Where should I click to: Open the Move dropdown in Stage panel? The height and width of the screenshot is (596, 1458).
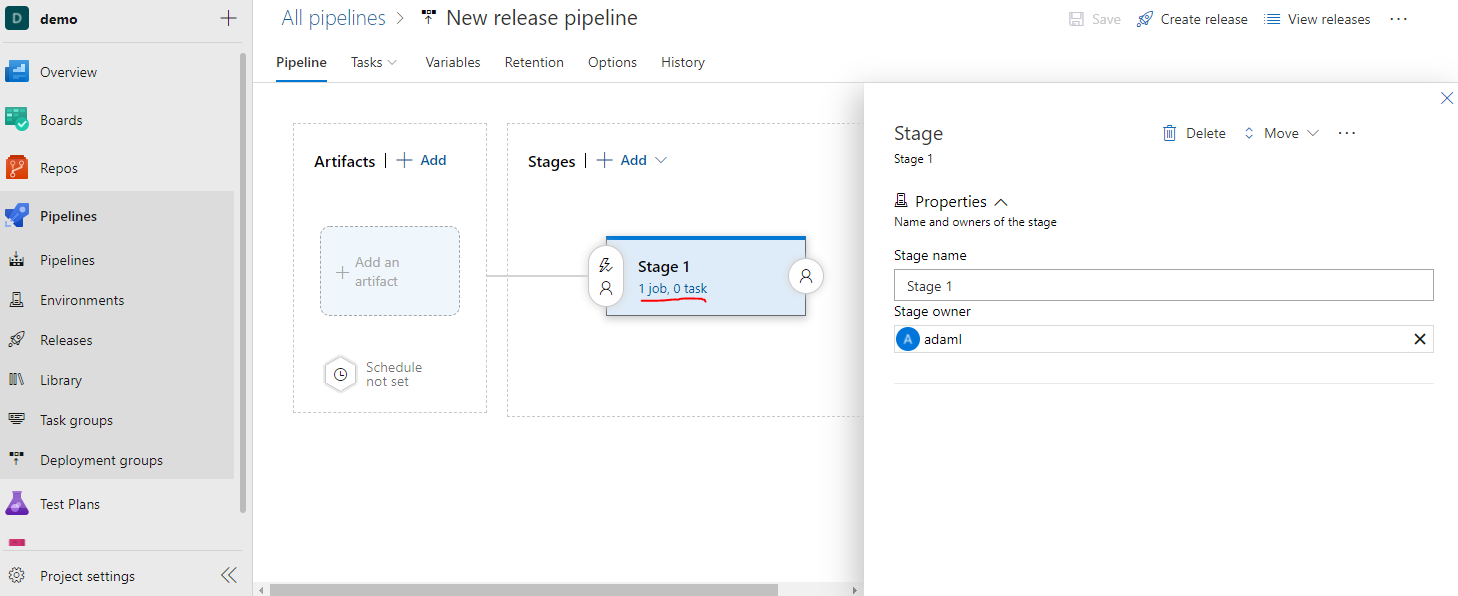1282,133
